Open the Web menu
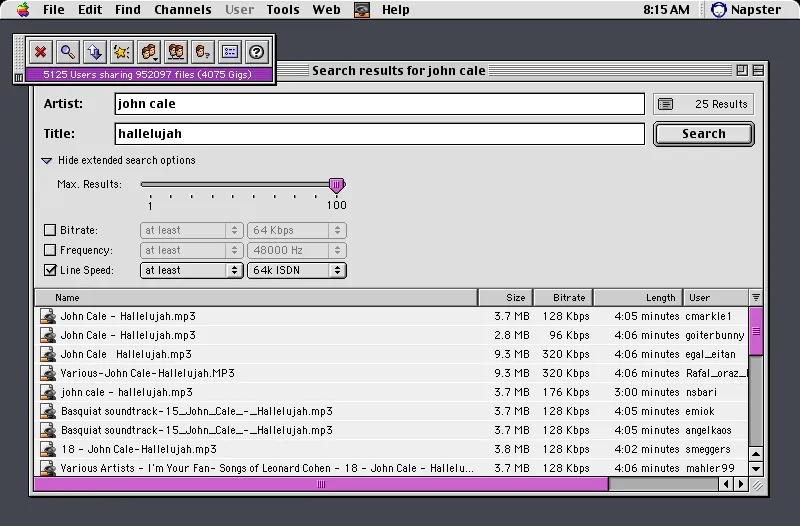This screenshot has width=800, height=526. (327, 10)
